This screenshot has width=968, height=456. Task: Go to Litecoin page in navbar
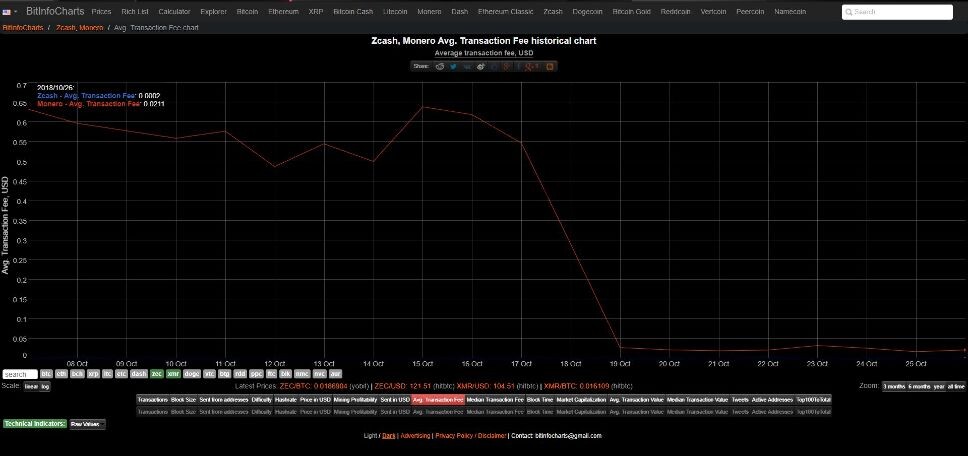pyautogui.click(x=395, y=12)
